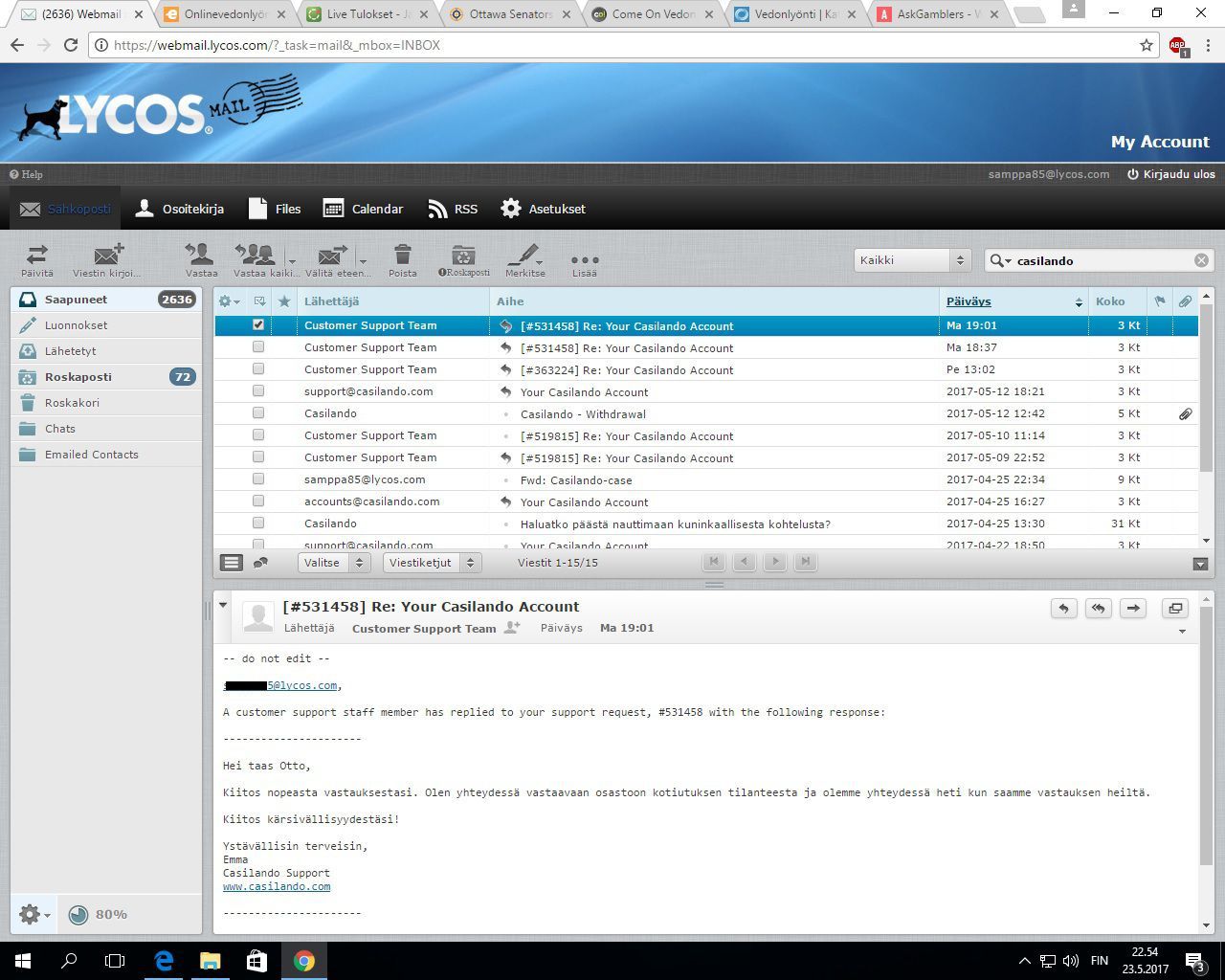Uncheck the selected Ma 19:01 message checkbox
The width and height of the screenshot is (1225, 980).
coord(258,325)
